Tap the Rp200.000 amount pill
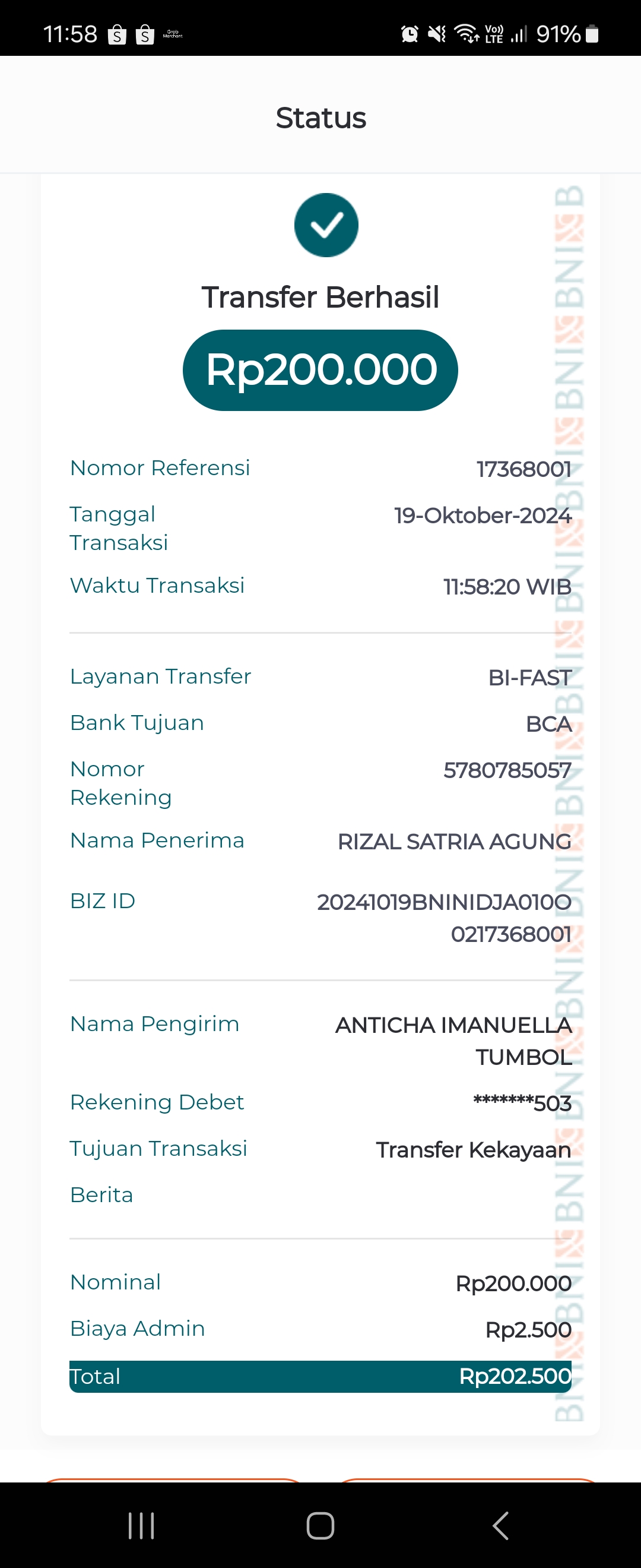 (320, 370)
